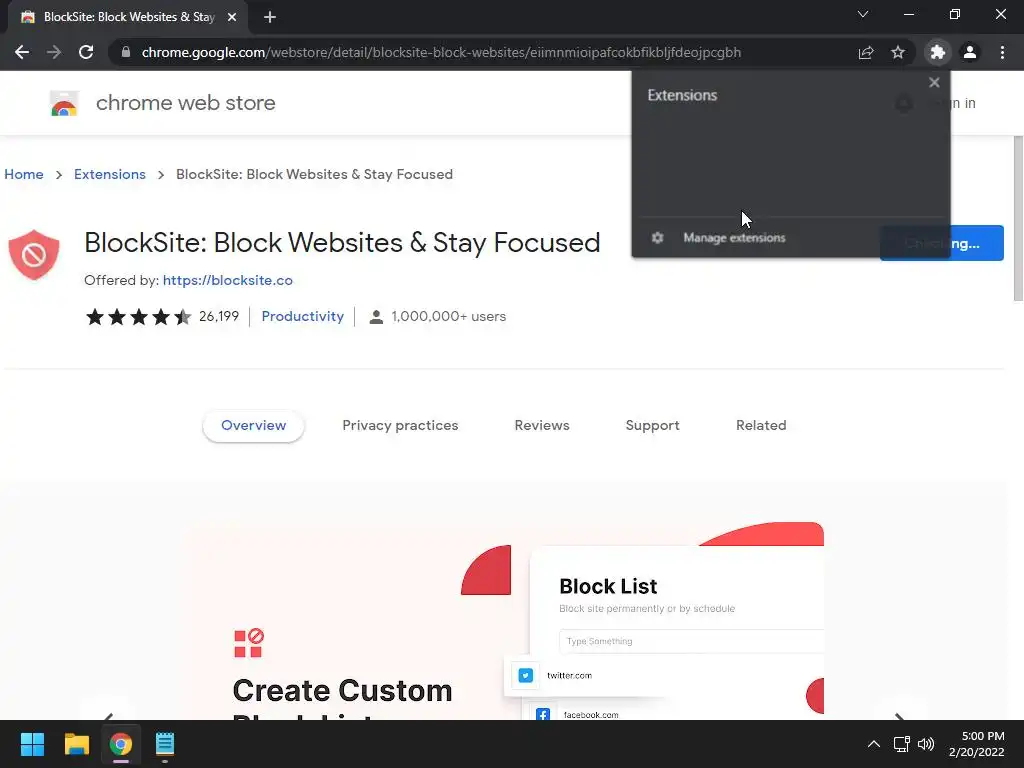
Task: Open a new tab with plus
Action: 270,18
